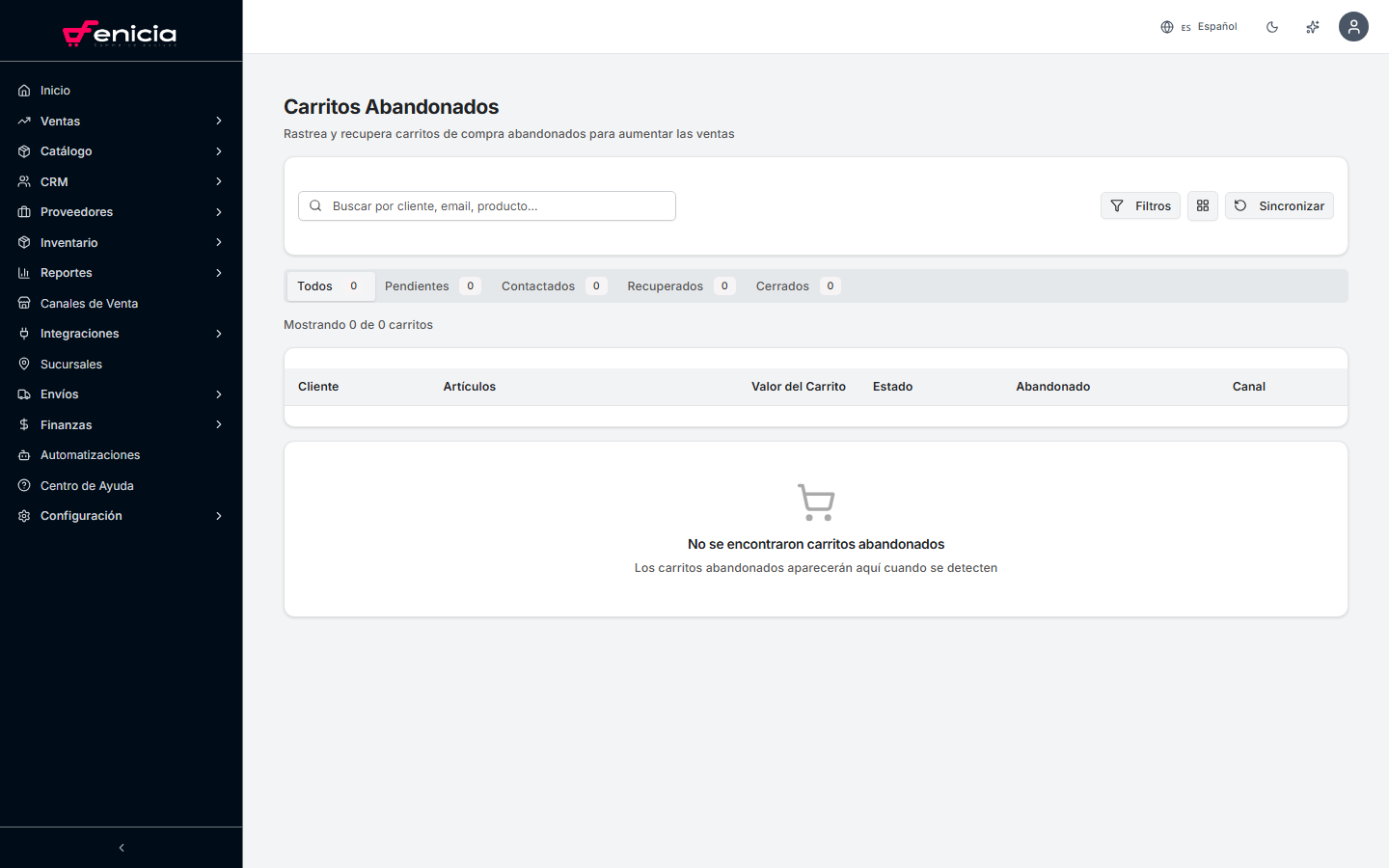Navigate to Canales de Venta
Image resolution: width=1389 pixels, height=868 pixels.
[x=89, y=304]
